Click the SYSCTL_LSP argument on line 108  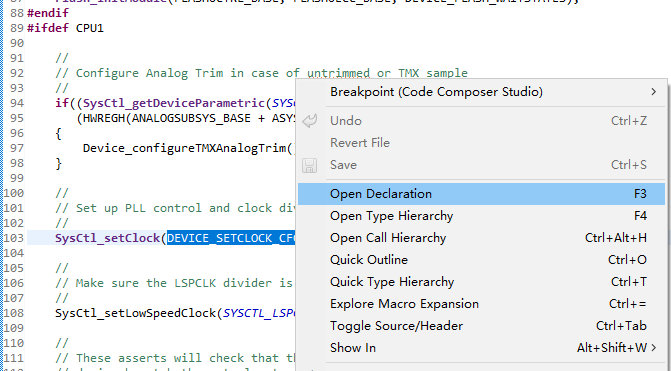tap(259, 313)
